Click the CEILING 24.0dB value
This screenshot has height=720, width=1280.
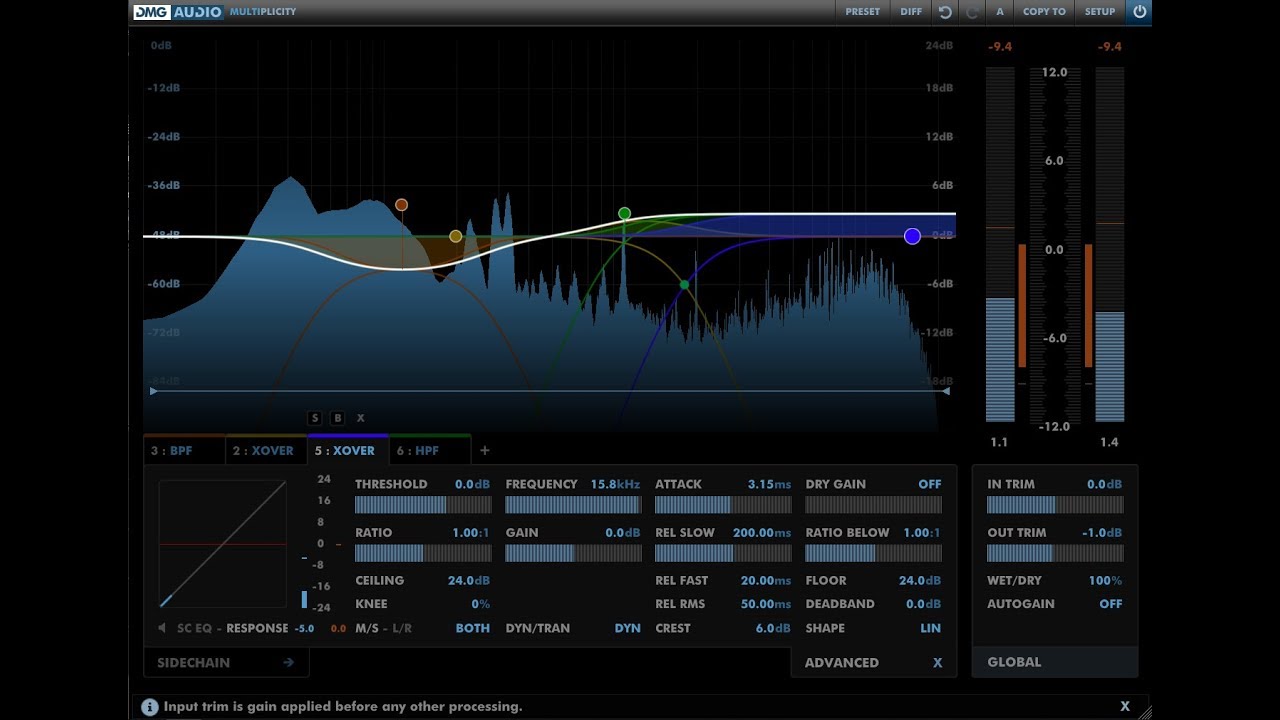[468, 580]
